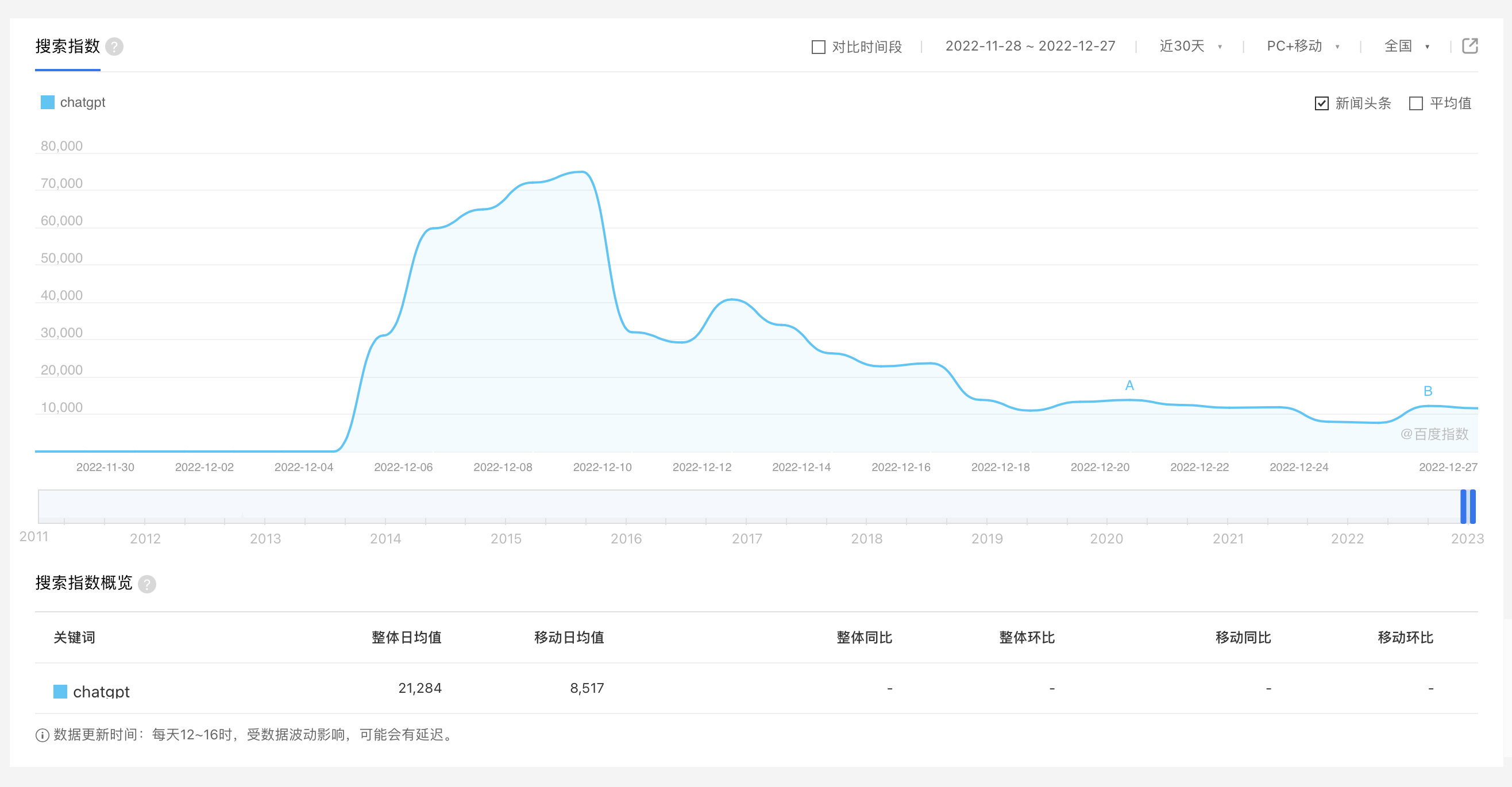Viewport: 1512px width, 787px height.
Task: Click the 整体日均值 column header
Action: click(x=406, y=637)
